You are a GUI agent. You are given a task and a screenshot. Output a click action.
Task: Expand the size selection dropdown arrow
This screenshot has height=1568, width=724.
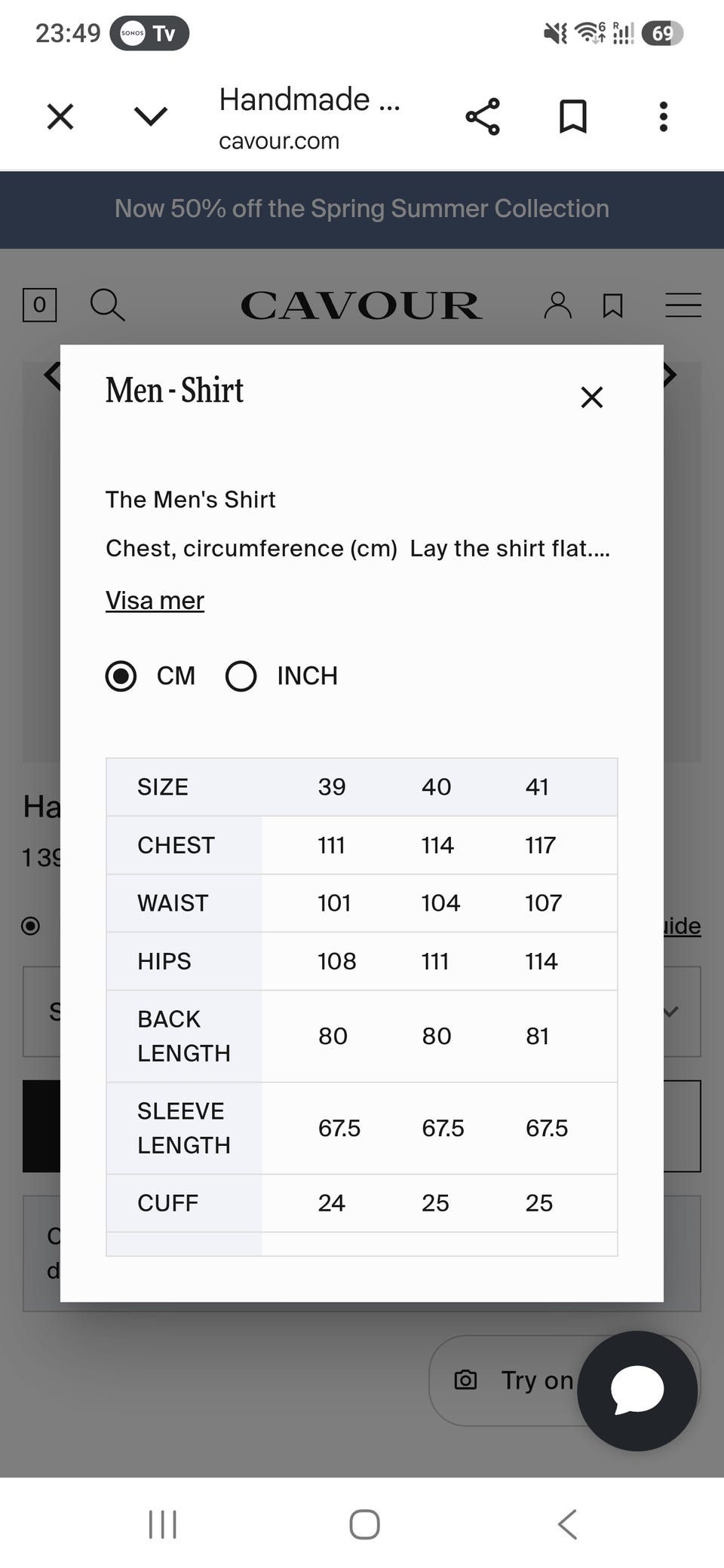[671, 1012]
